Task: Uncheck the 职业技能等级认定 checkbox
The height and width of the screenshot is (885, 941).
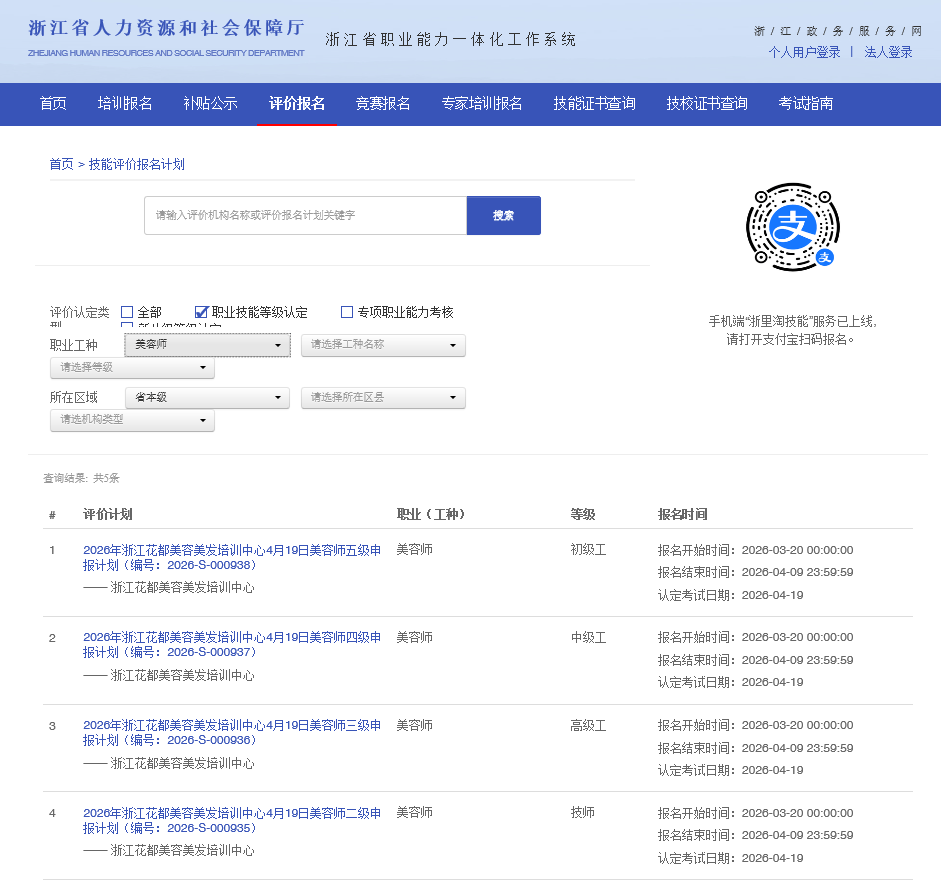Action: [202, 311]
